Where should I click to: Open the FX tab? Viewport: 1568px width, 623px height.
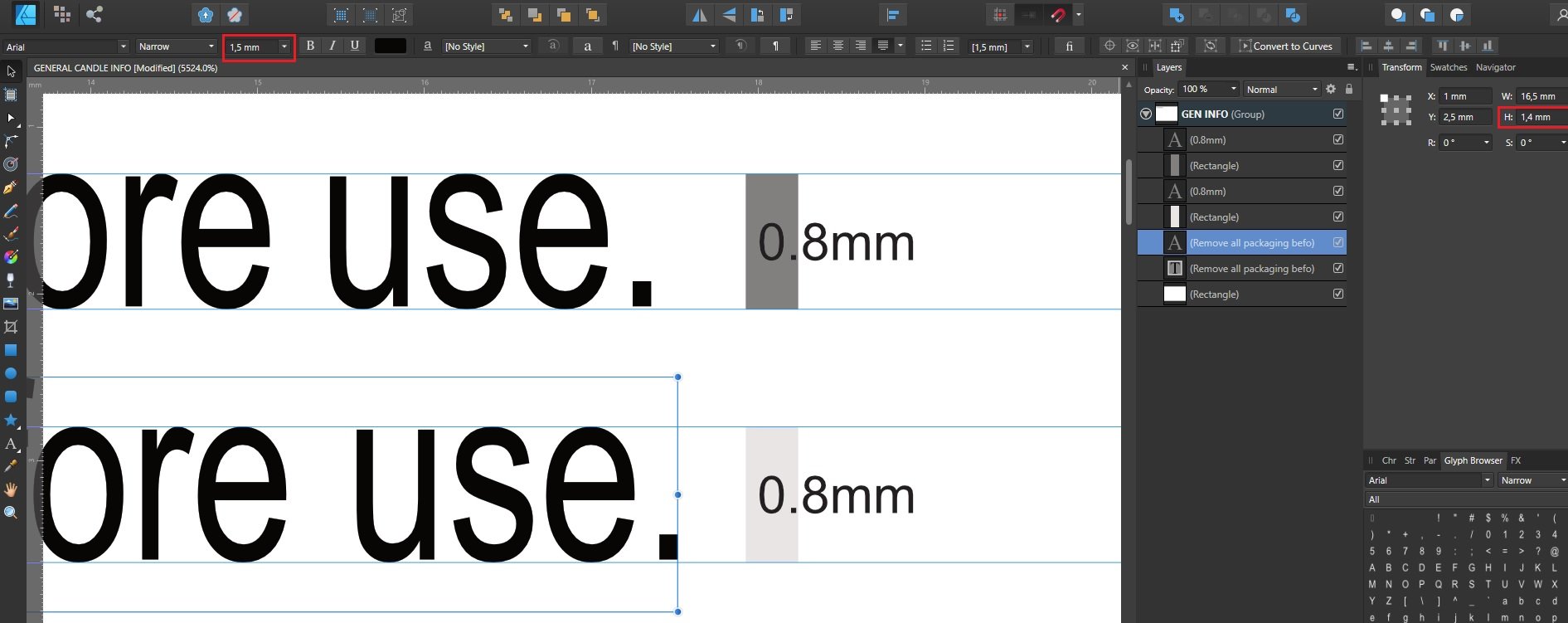1516,460
